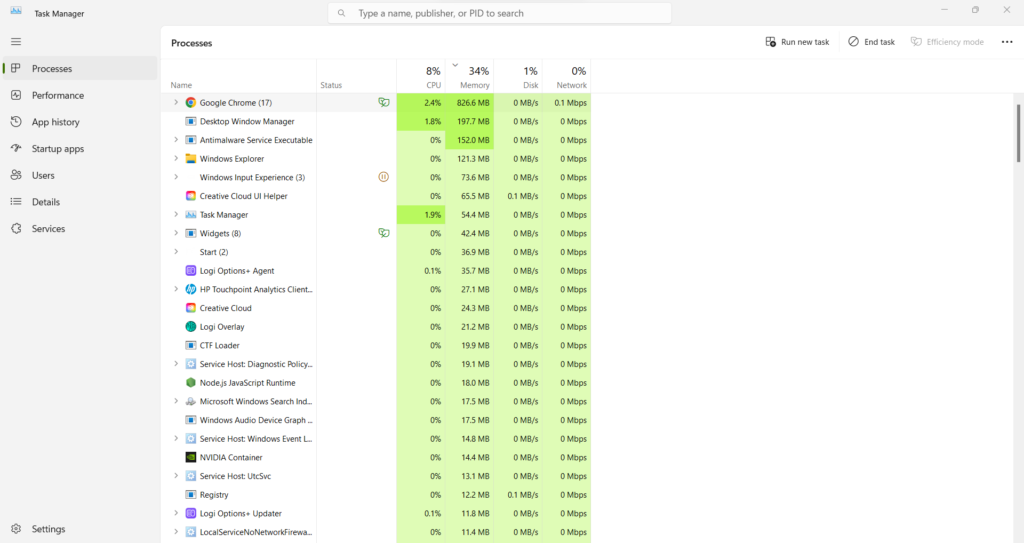Sort by the Status column header
Image resolution: width=1024 pixels, height=543 pixels.
pos(356,76)
